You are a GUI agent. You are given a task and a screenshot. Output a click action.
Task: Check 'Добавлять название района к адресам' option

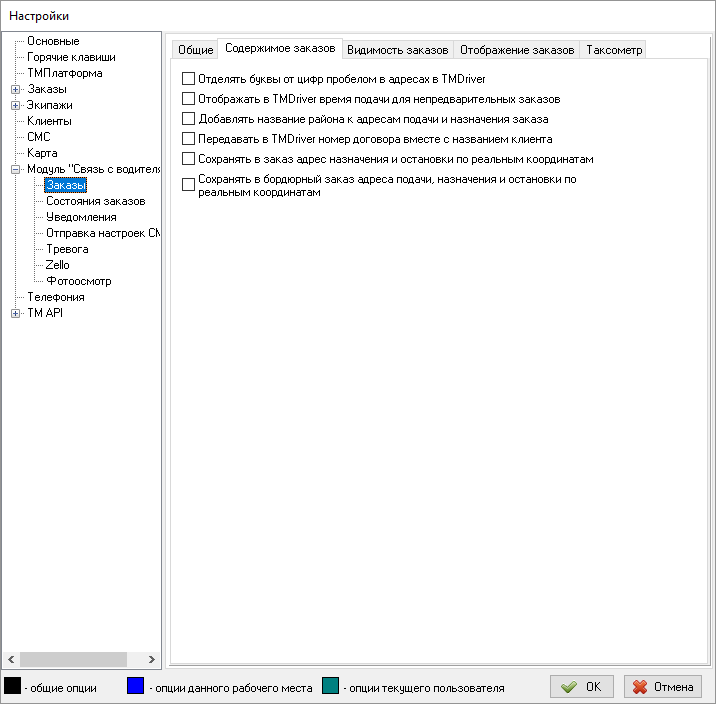point(188,119)
